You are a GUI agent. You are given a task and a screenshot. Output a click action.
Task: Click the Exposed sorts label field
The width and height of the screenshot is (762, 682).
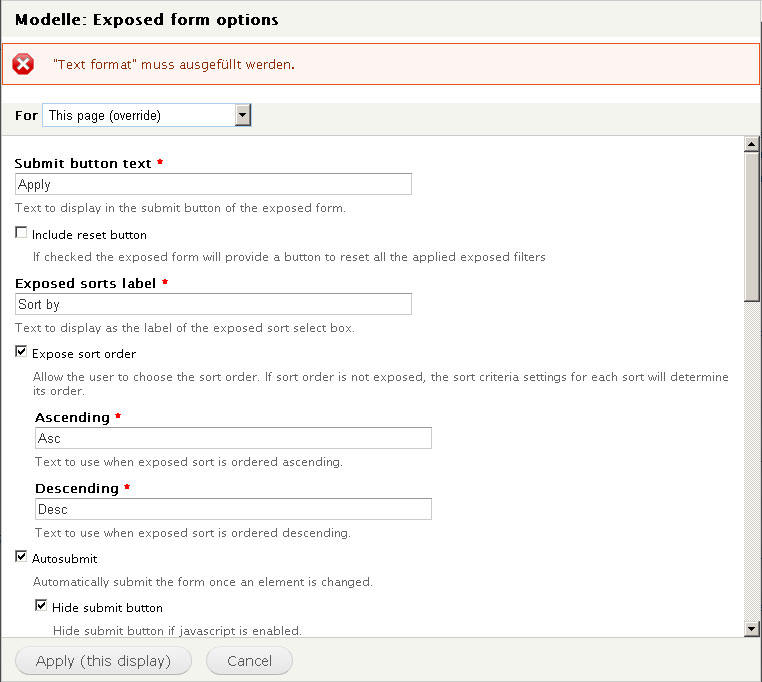(x=214, y=304)
